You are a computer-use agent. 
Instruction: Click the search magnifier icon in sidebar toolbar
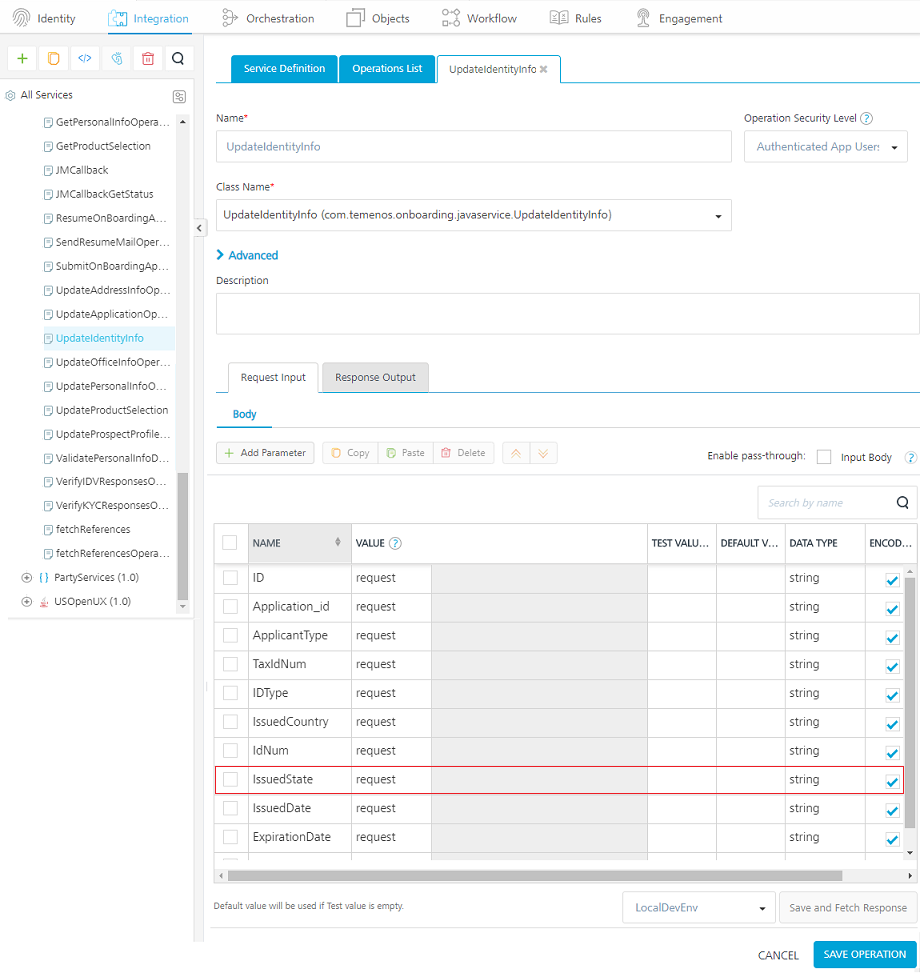tap(178, 59)
